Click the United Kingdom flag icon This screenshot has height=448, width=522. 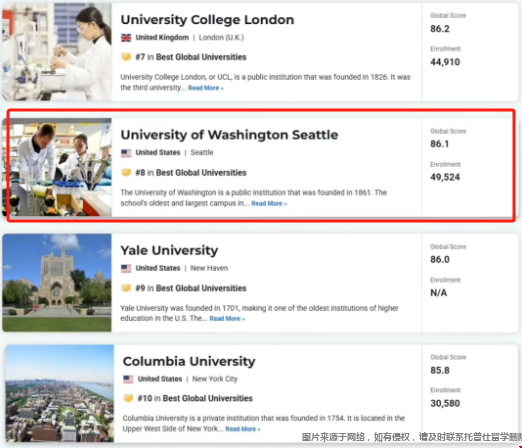pos(126,38)
